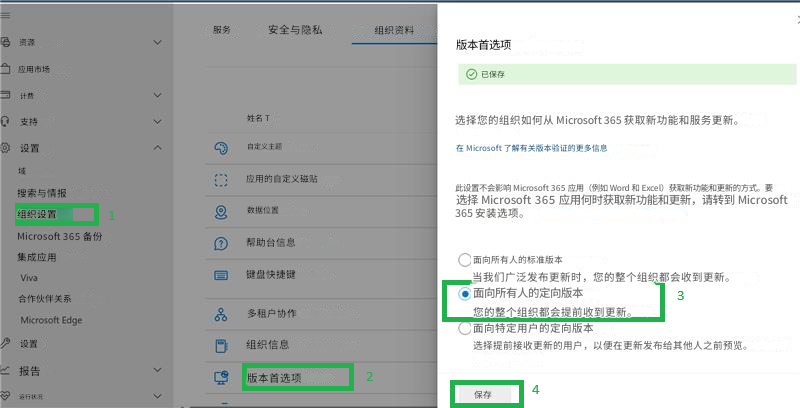Open Microsoft 365 备份 in the sidebar
Viewport: 800px width, 408px height.
tap(60, 236)
